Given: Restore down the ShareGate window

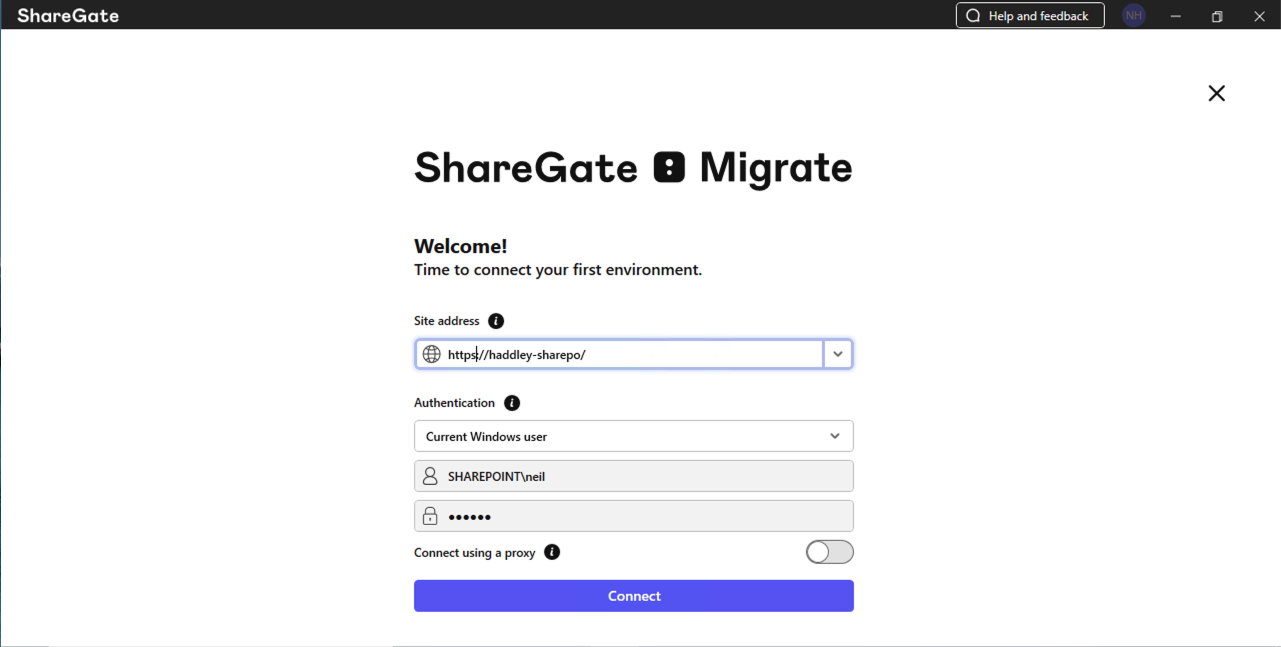Looking at the screenshot, I should [1217, 15].
